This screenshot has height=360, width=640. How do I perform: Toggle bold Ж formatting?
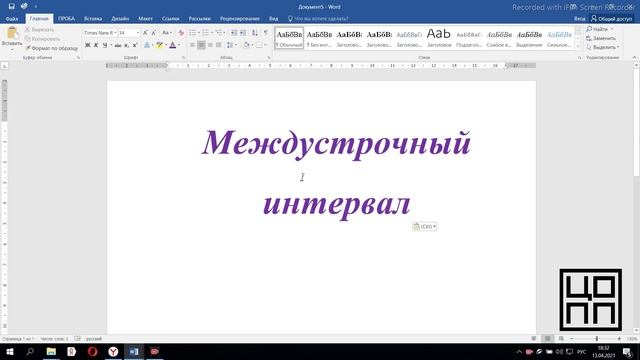(87, 45)
